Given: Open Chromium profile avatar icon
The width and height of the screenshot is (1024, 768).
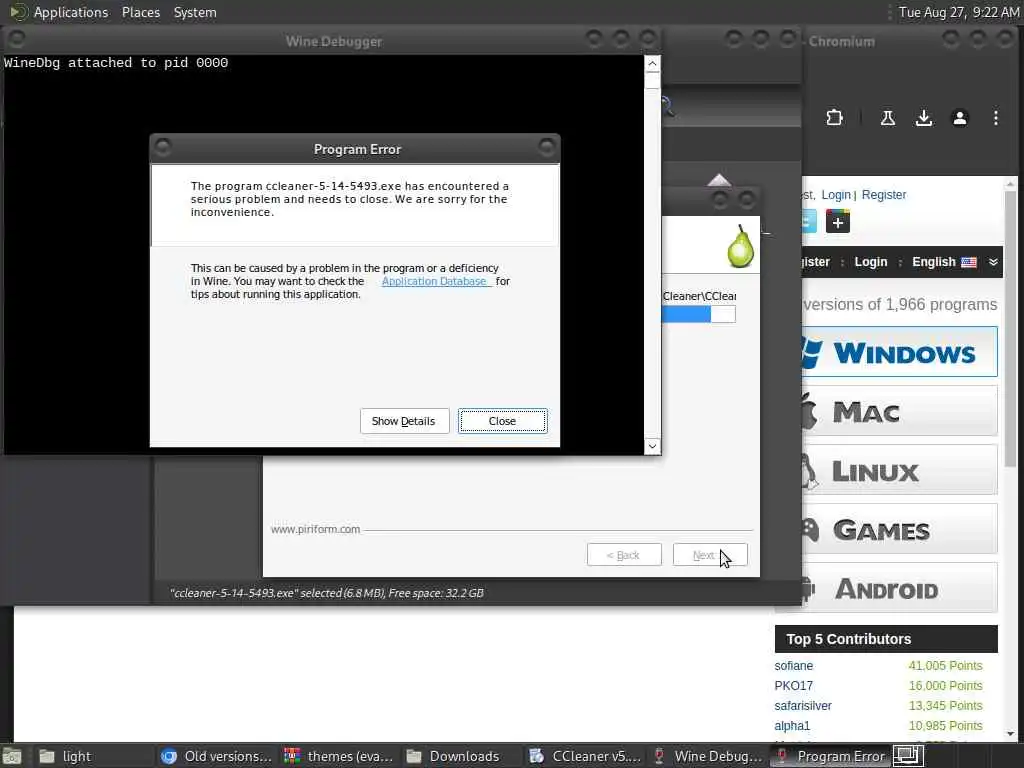Looking at the screenshot, I should point(959,118).
